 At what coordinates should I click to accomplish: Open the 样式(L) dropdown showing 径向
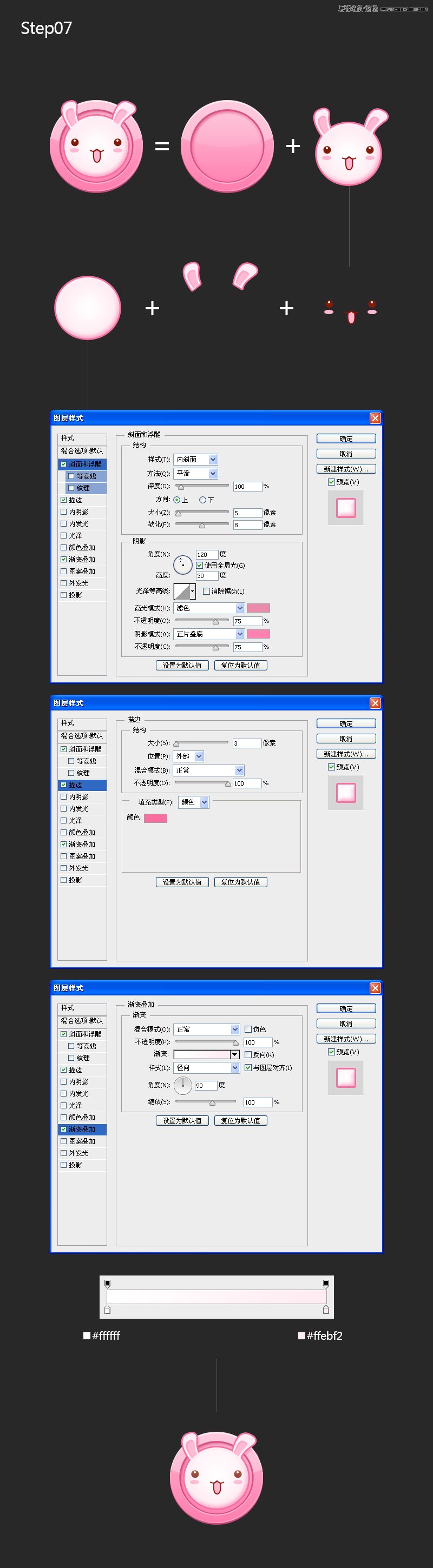(206, 1068)
